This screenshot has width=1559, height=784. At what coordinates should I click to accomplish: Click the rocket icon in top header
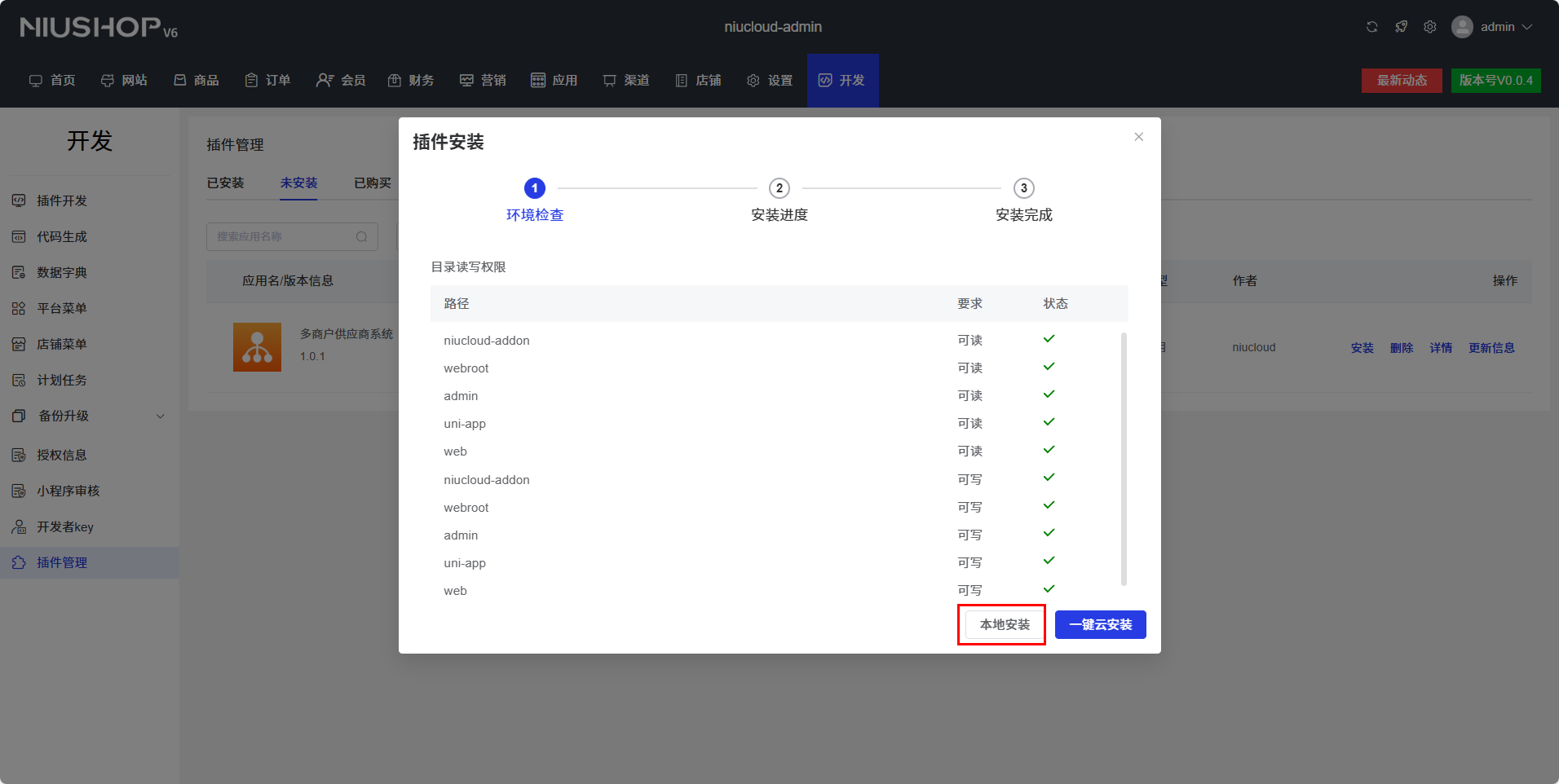point(1401,27)
